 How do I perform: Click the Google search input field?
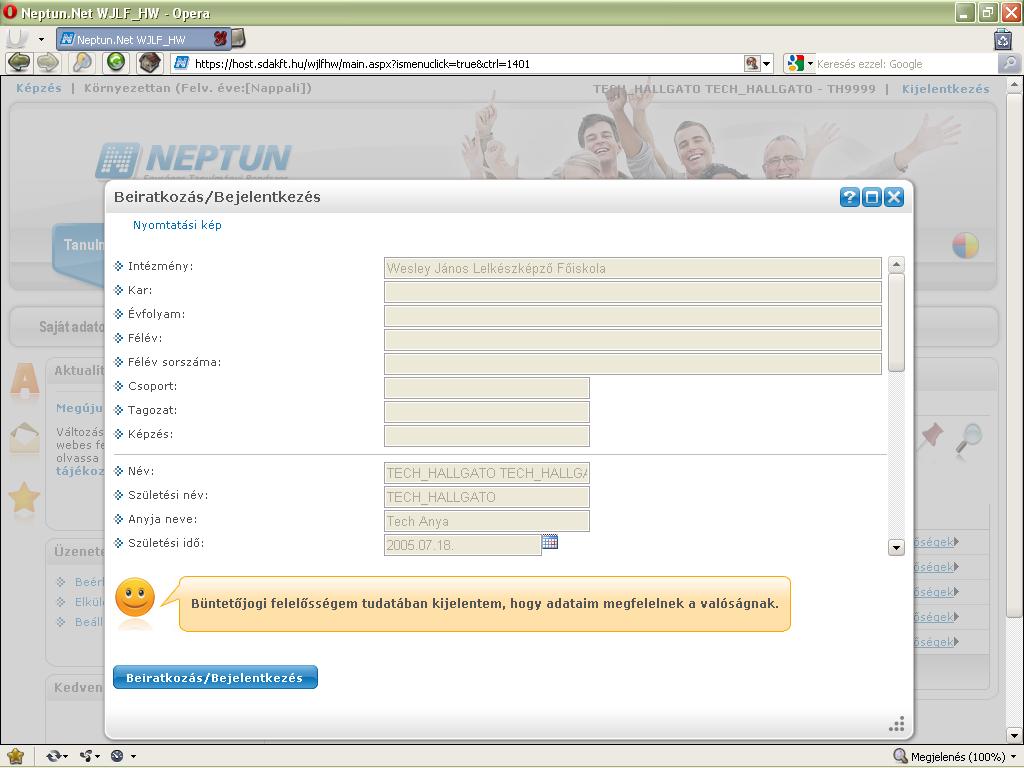[x=906, y=64]
